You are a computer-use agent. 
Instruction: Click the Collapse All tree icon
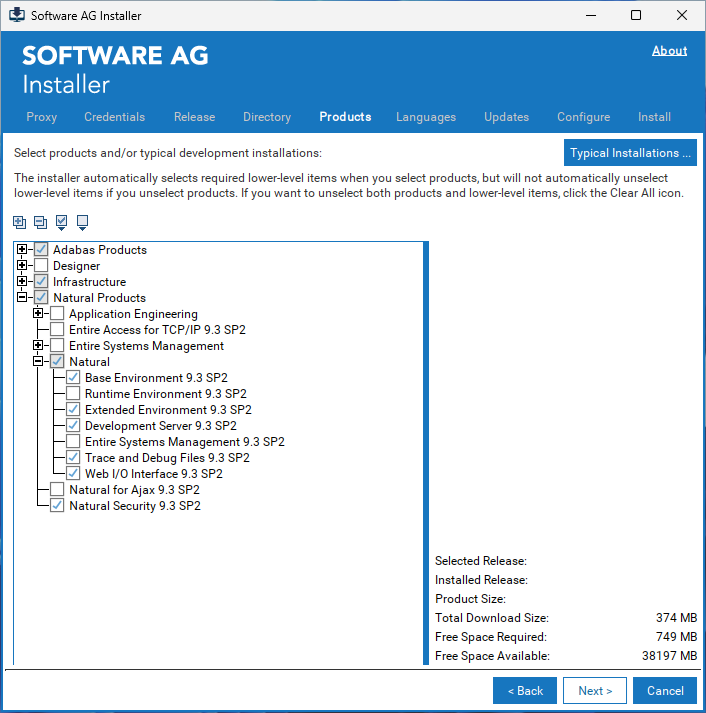click(x=40, y=222)
